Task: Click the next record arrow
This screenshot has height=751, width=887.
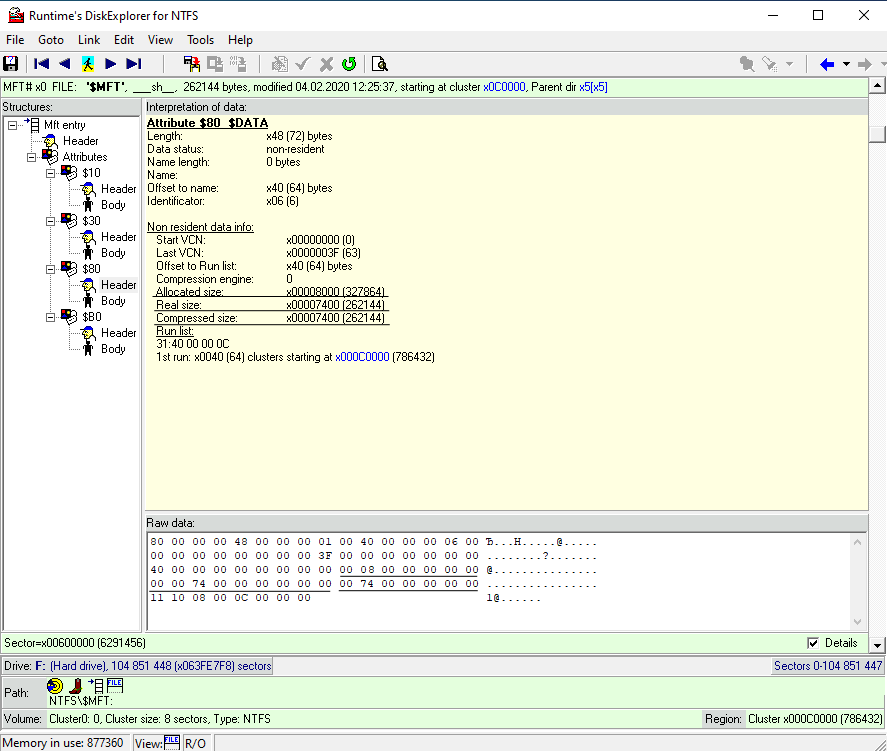Action: tap(111, 64)
